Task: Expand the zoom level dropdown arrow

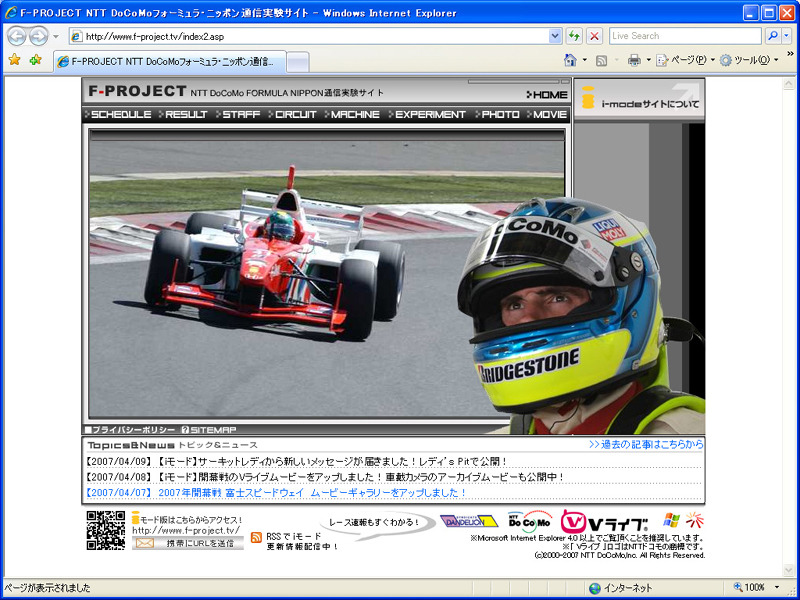Action: (x=777, y=587)
